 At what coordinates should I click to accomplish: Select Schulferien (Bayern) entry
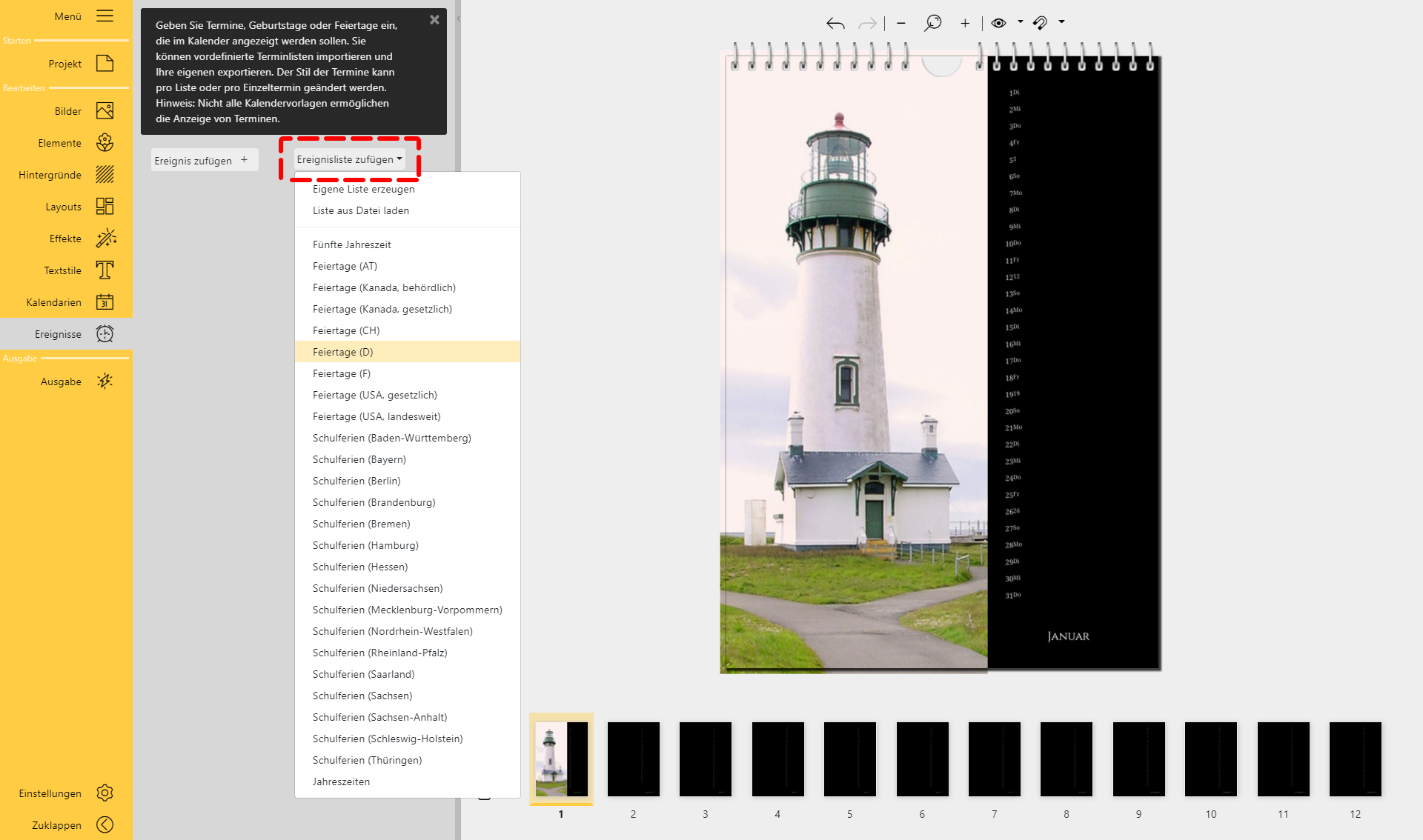pyautogui.click(x=359, y=459)
